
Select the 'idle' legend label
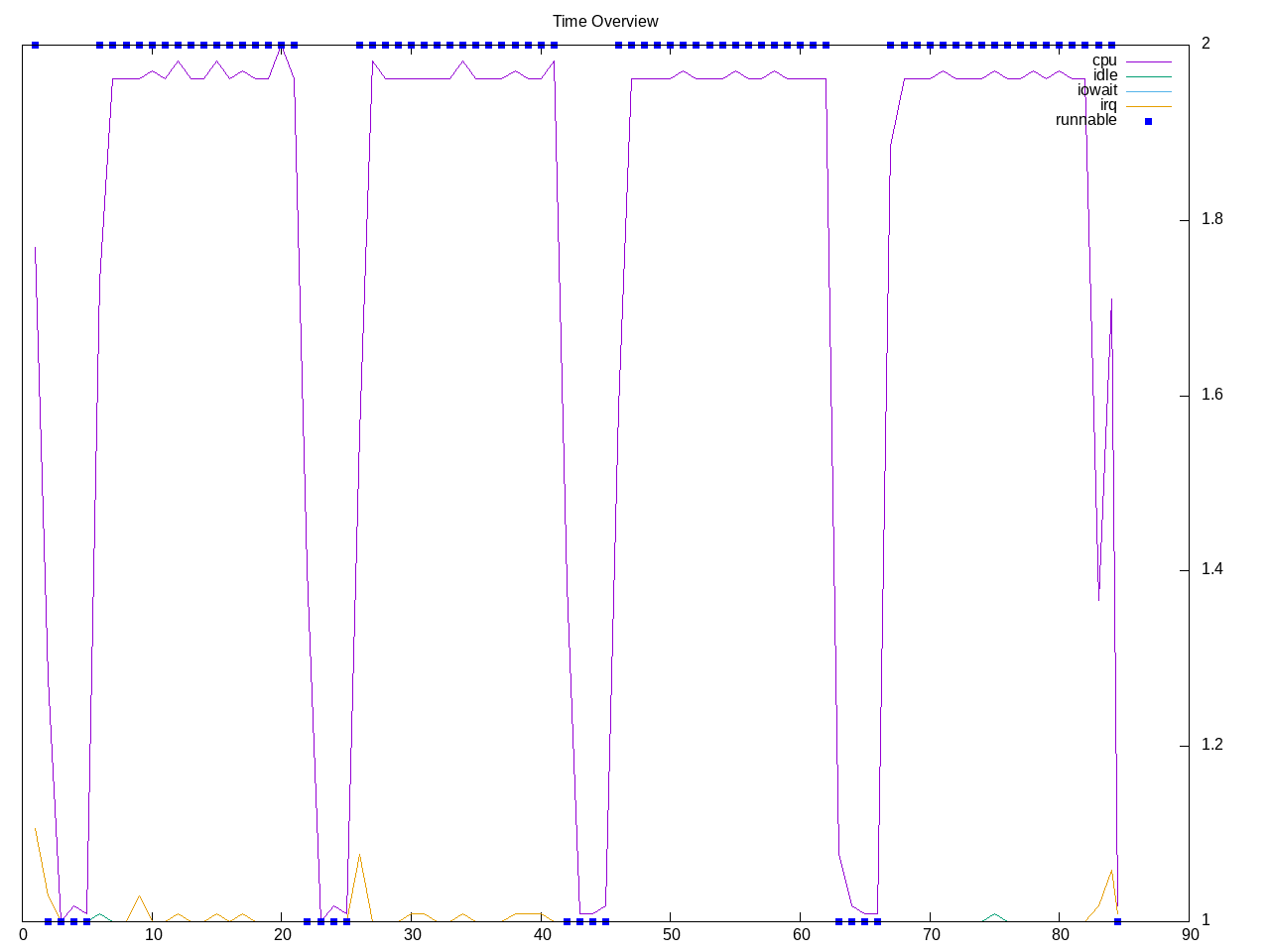point(1104,75)
